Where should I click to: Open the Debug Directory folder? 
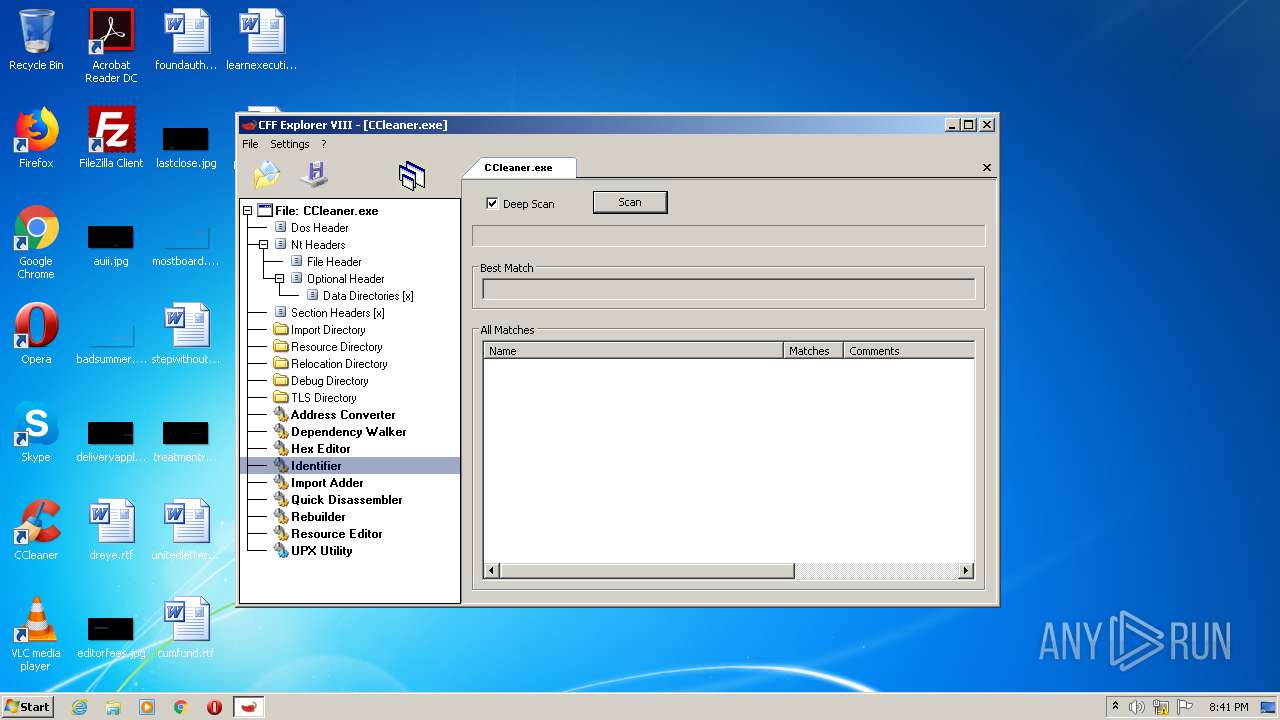coord(329,381)
